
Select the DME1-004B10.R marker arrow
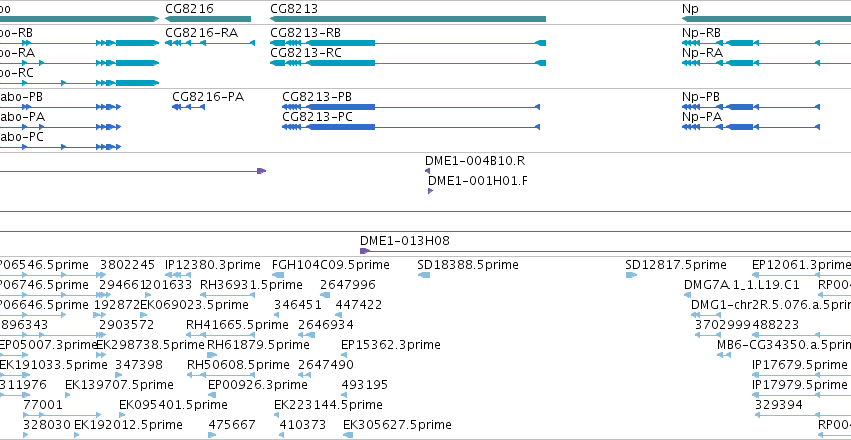pos(428,171)
